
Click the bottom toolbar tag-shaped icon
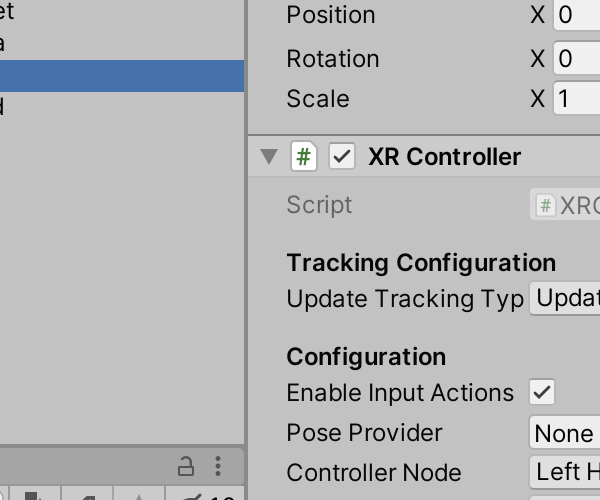87,495
